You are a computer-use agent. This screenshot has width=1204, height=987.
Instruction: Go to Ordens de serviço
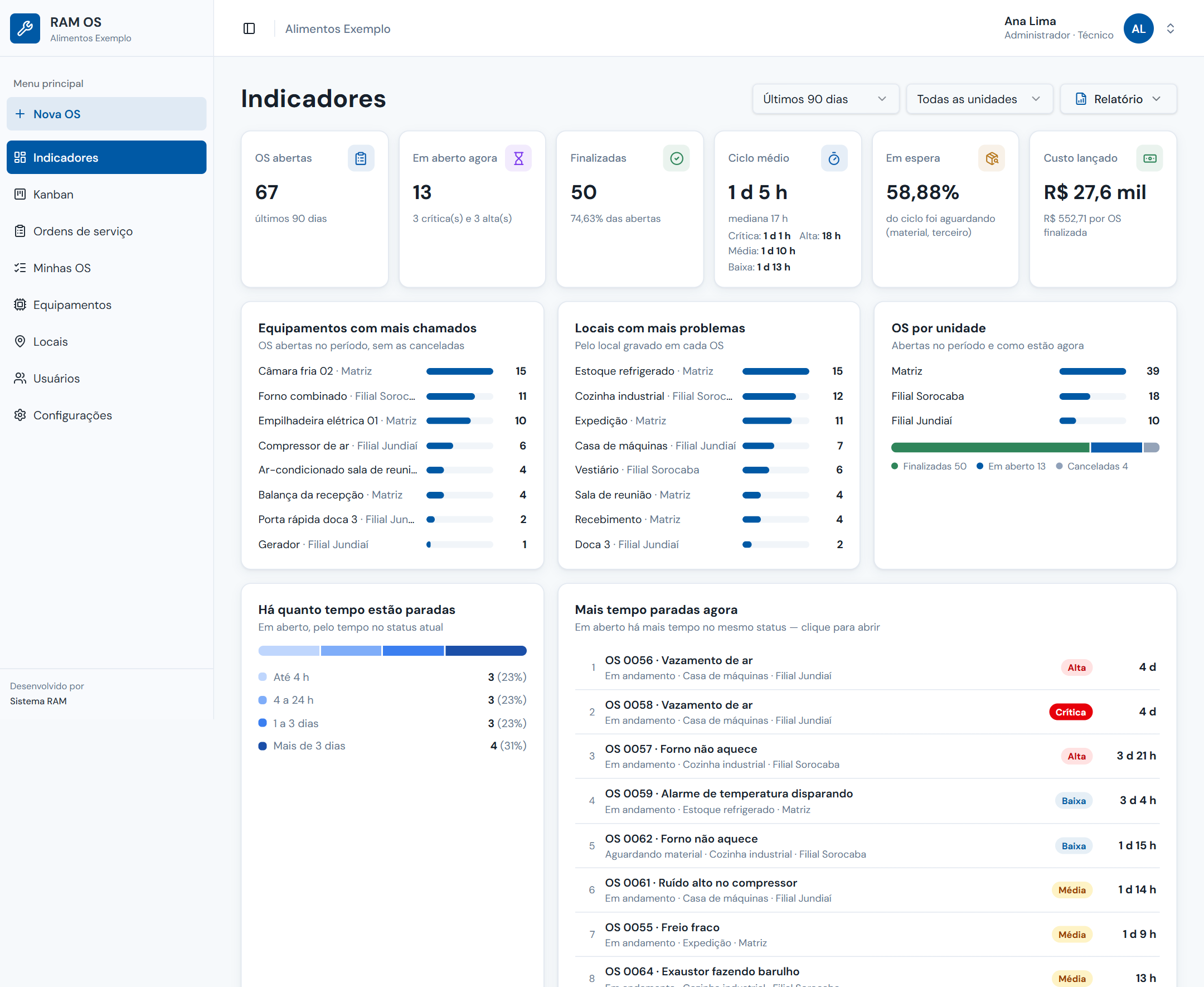106,231
